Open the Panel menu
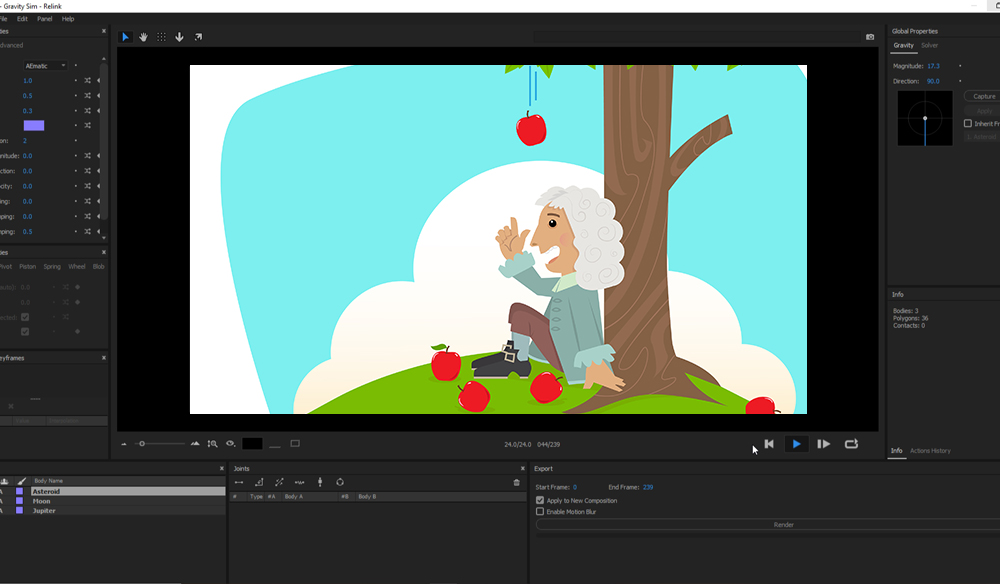The height and width of the screenshot is (584, 1000). pyautogui.click(x=45, y=19)
